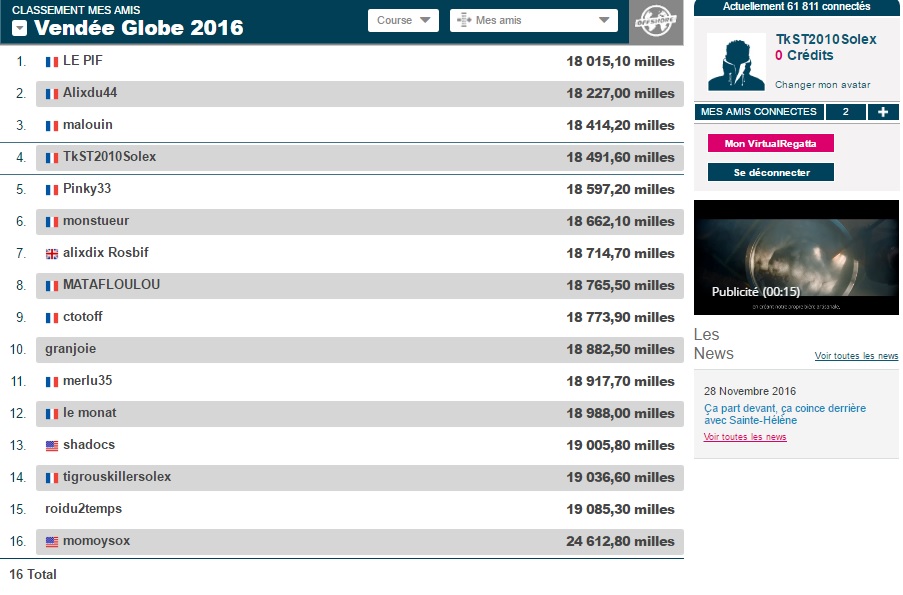This screenshot has width=903, height=595.
Task: Click the TkST2010Solex avatar picture
Action: click(x=736, y=62)
